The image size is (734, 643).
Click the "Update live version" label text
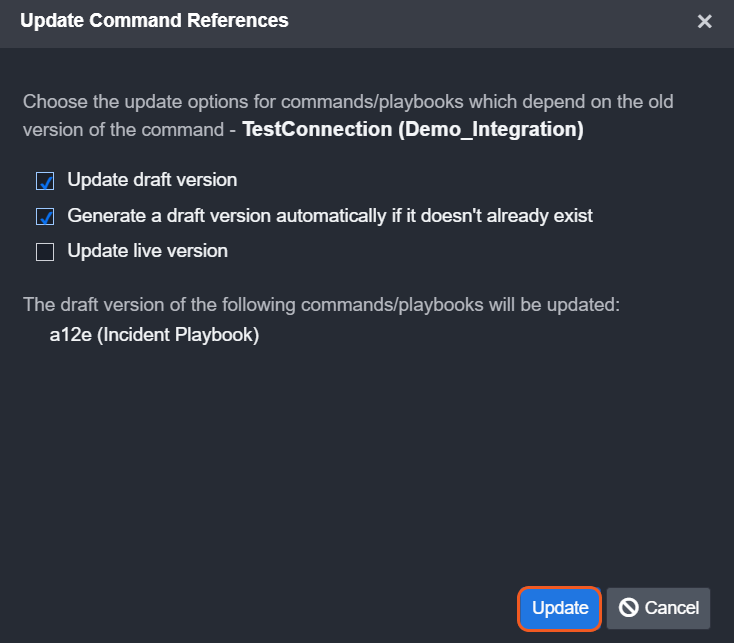point(147,251)
